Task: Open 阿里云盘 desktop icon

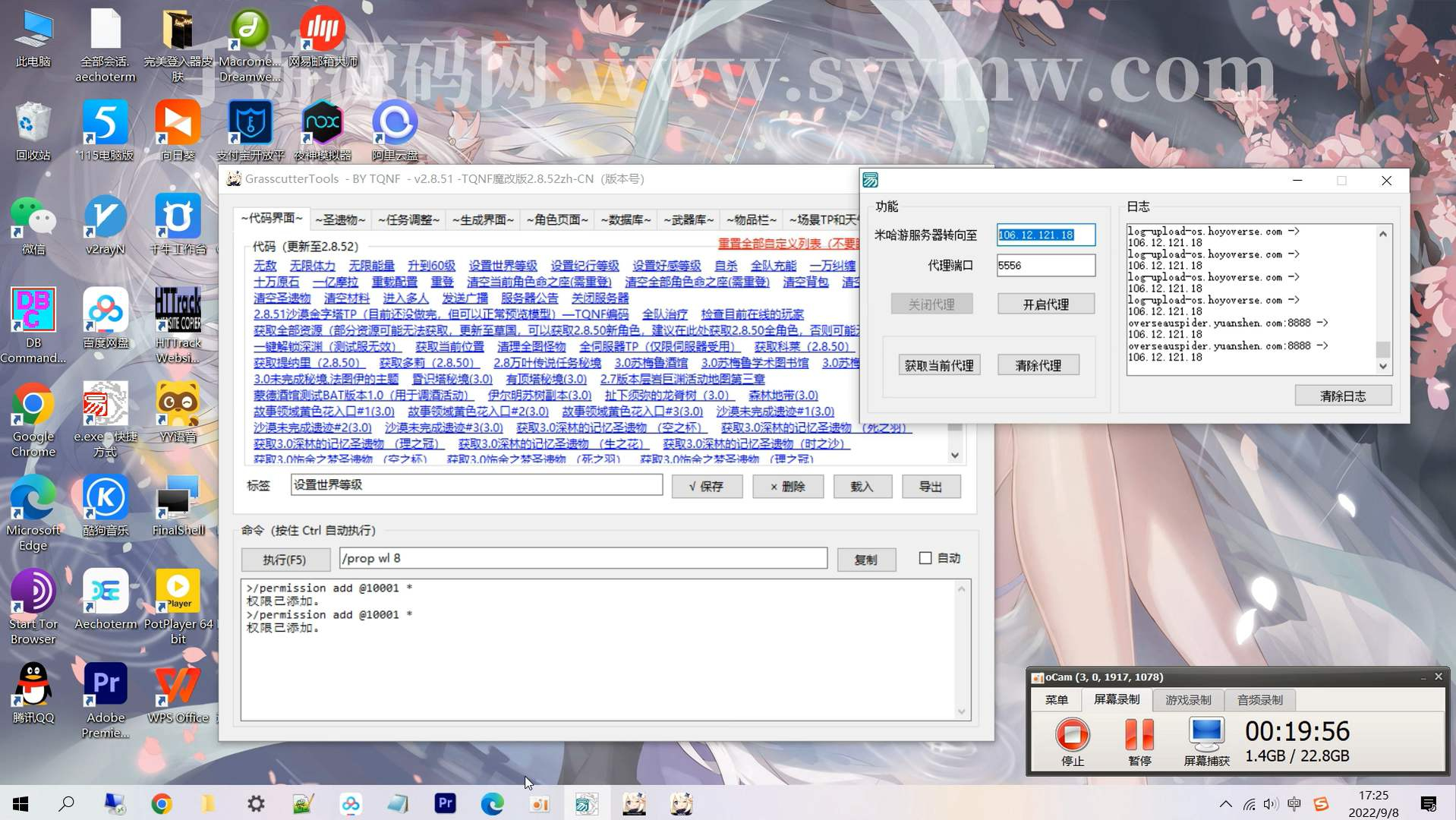Action: click(395, 131)
